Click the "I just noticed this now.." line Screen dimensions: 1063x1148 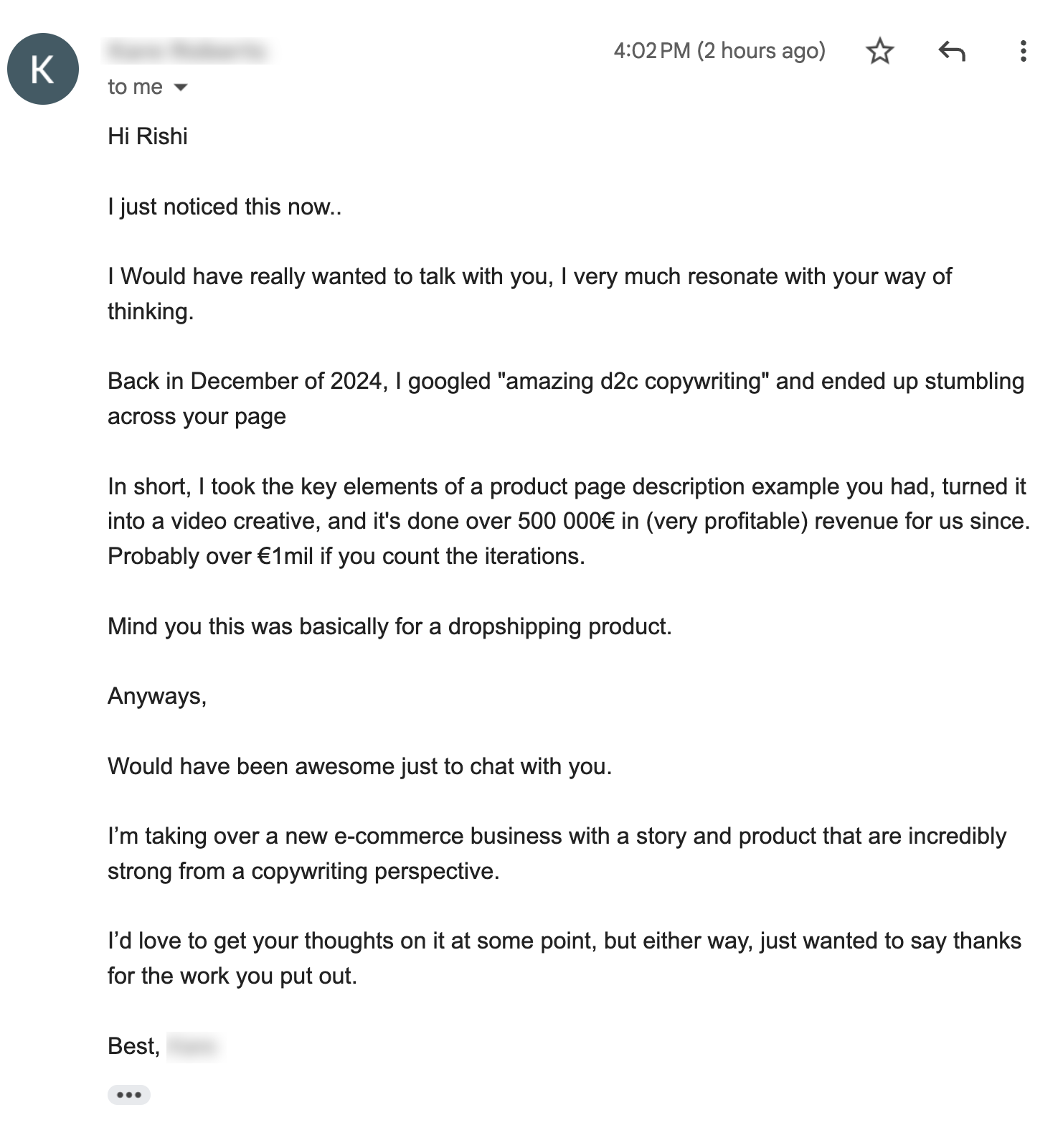225,207
